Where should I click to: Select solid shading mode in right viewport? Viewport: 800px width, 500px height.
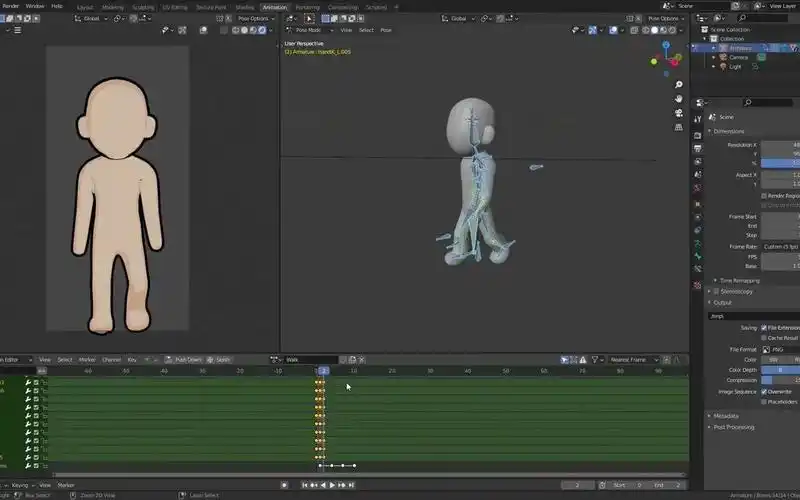click(655, 30)
